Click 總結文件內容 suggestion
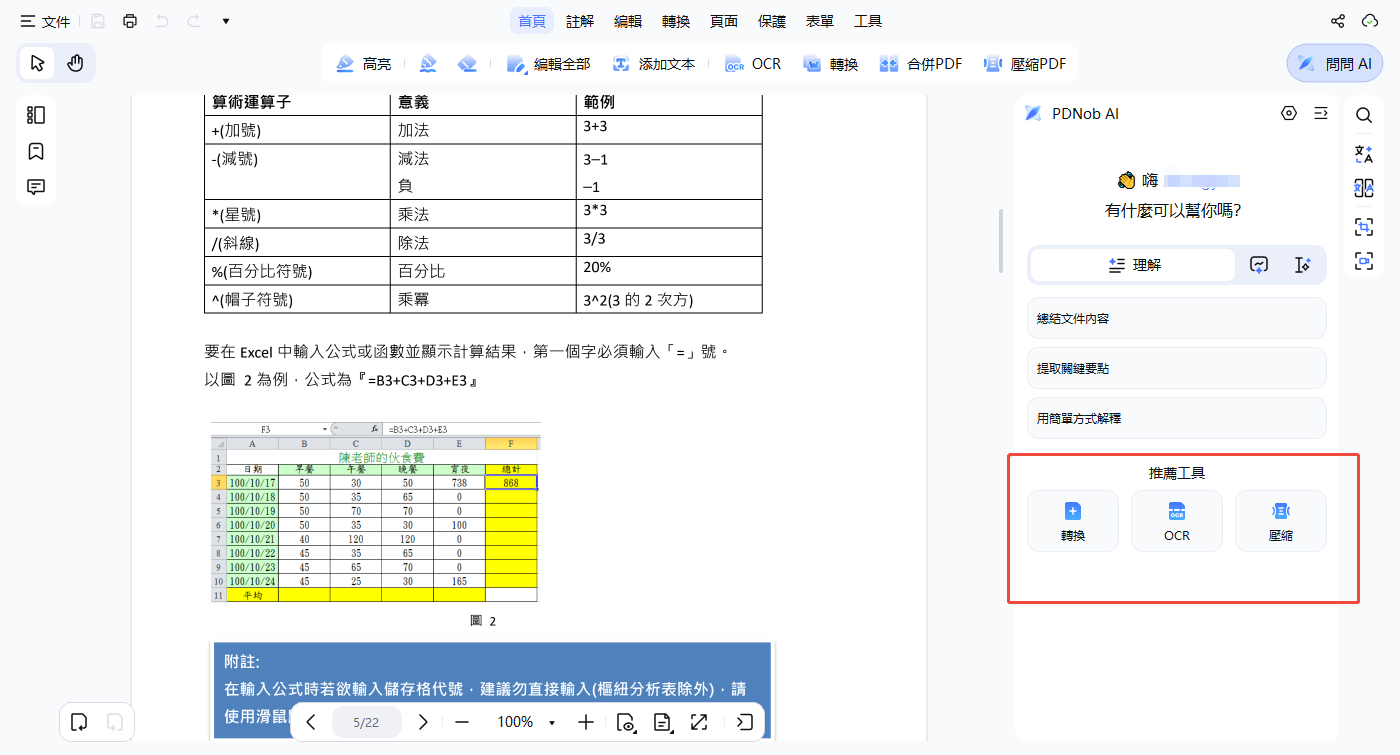 1177,319
